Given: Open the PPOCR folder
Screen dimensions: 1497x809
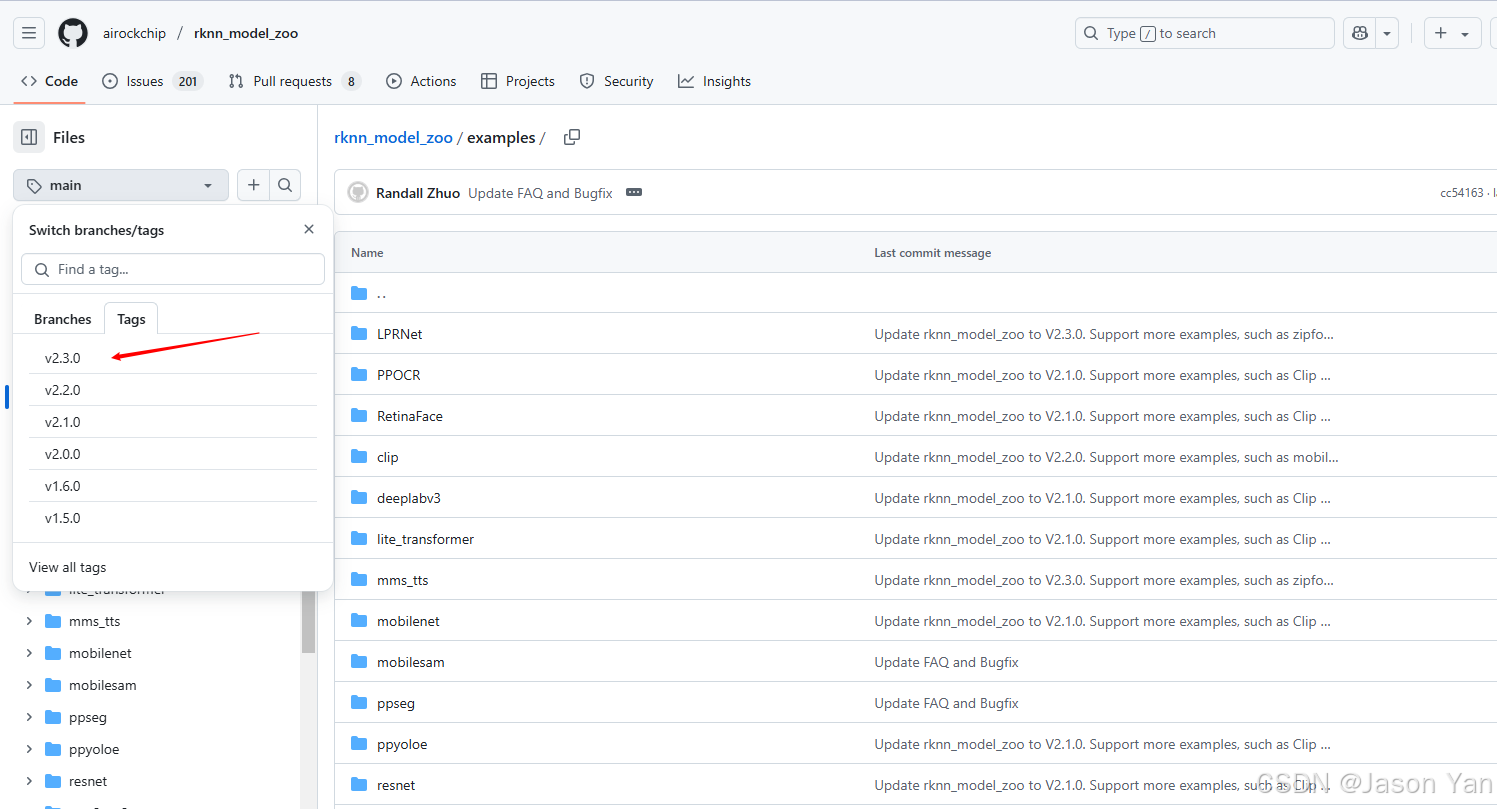Looking at the screenshot, I should click(399, 375).
